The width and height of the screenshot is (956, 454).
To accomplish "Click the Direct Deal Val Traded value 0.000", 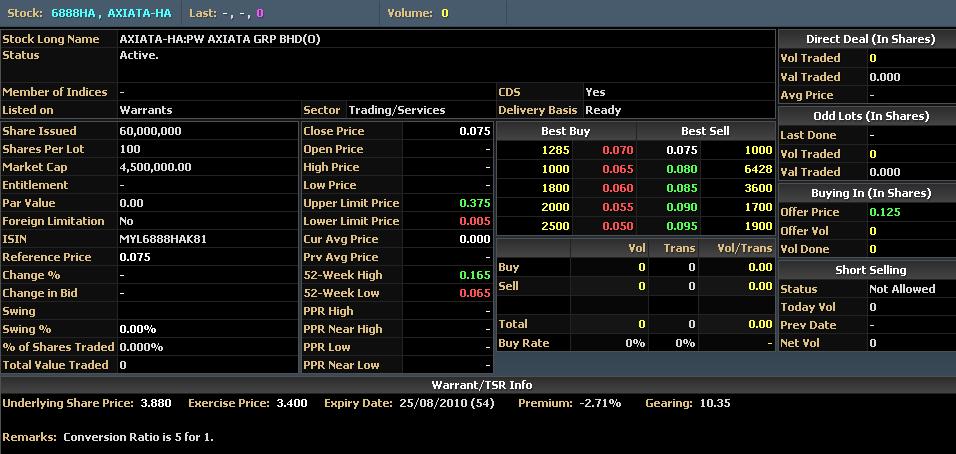I will (885, 77).
